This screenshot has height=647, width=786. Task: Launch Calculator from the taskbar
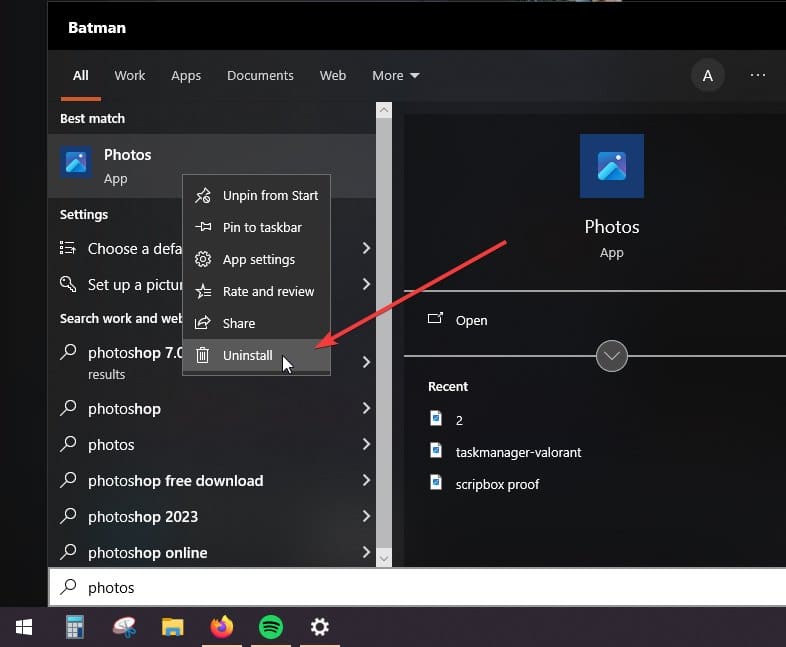click(75, 627)
